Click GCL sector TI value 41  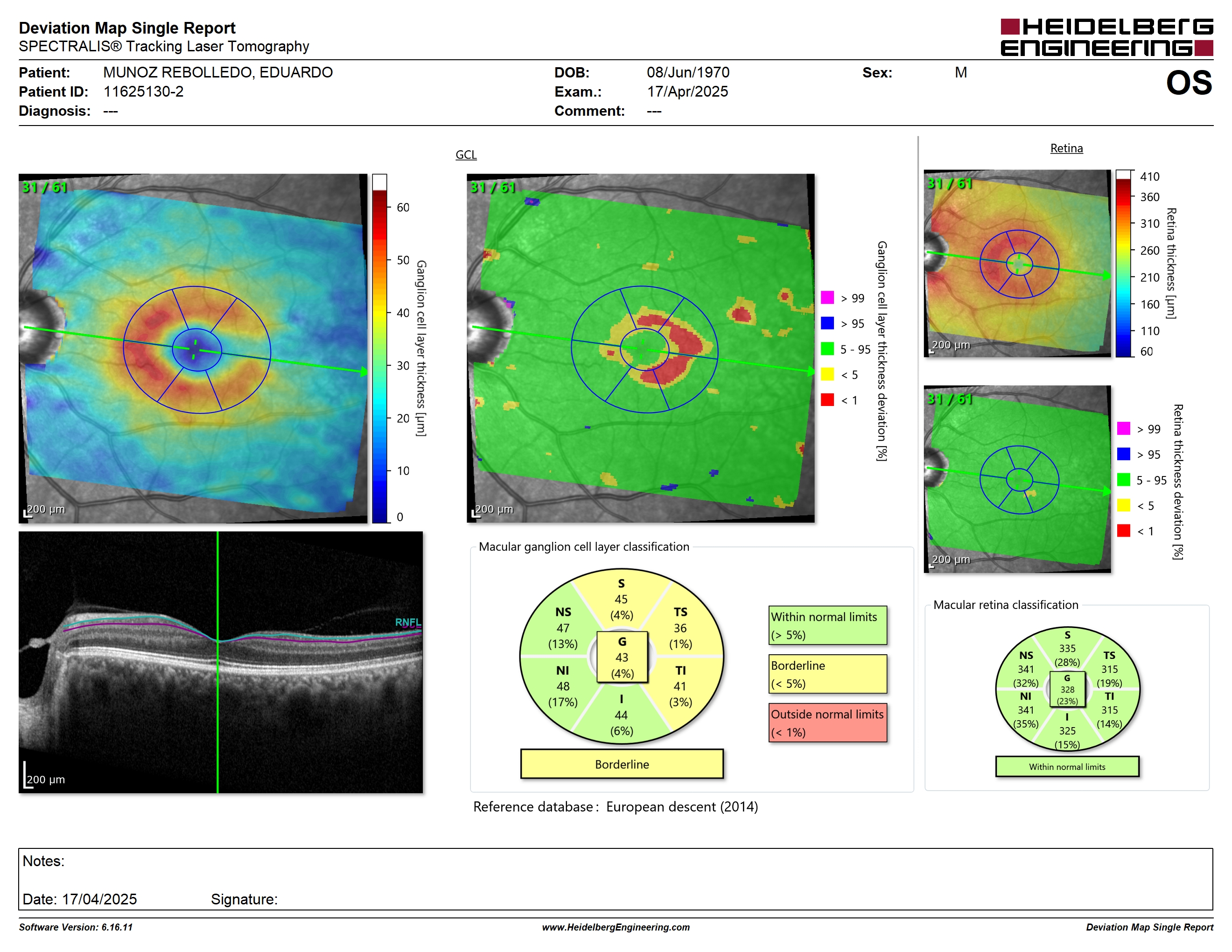point(680,686)
